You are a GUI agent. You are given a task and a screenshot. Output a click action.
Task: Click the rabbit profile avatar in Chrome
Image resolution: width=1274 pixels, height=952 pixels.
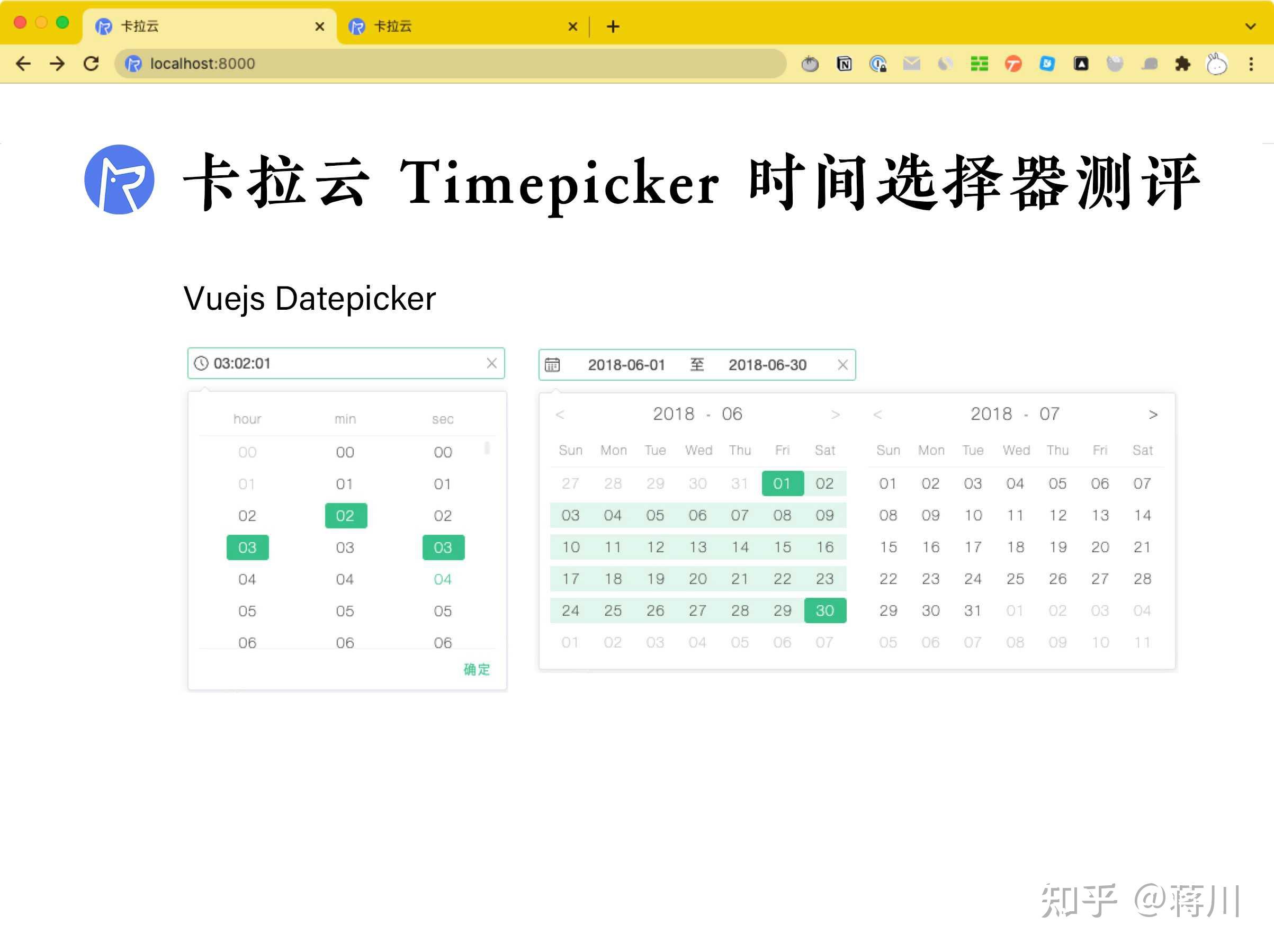[1216, 64]
